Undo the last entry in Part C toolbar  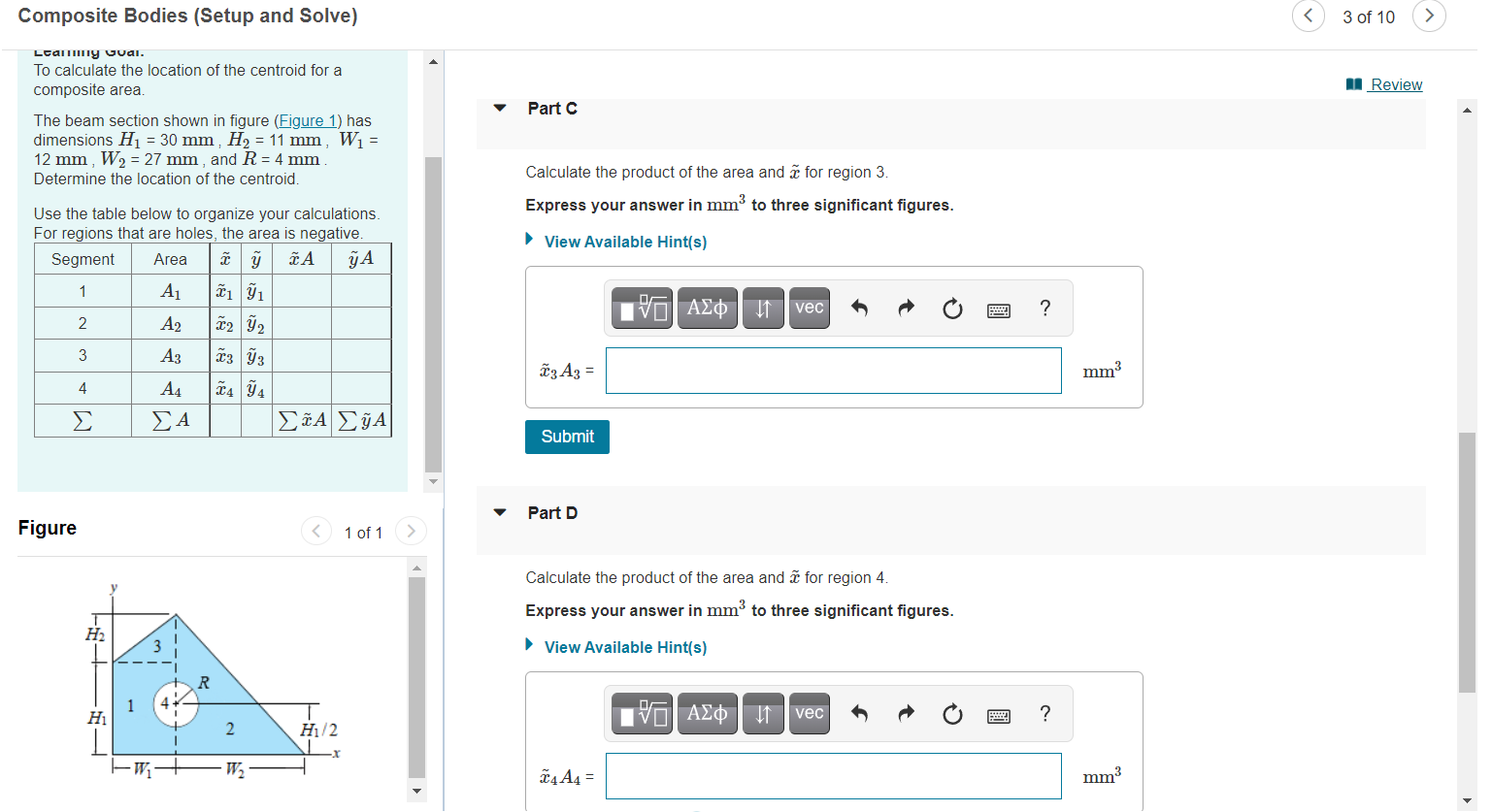pos(858,308)
